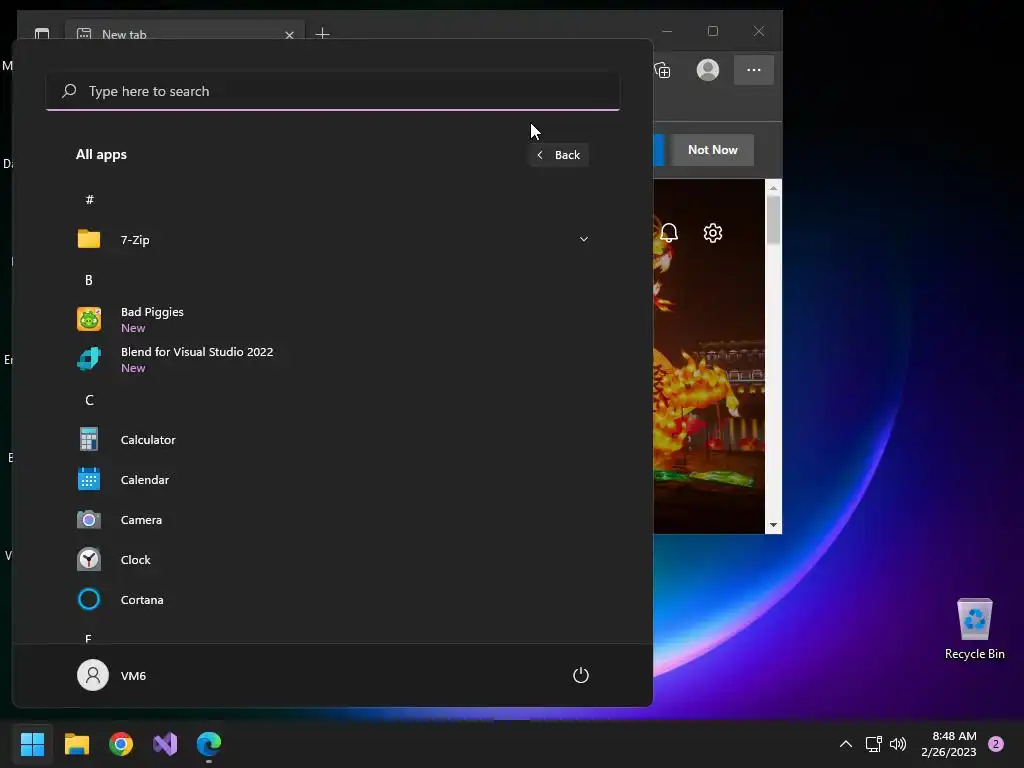1024x768 pixels.
Task: Launch the Clock app
Action: click(x=332, y=560)
